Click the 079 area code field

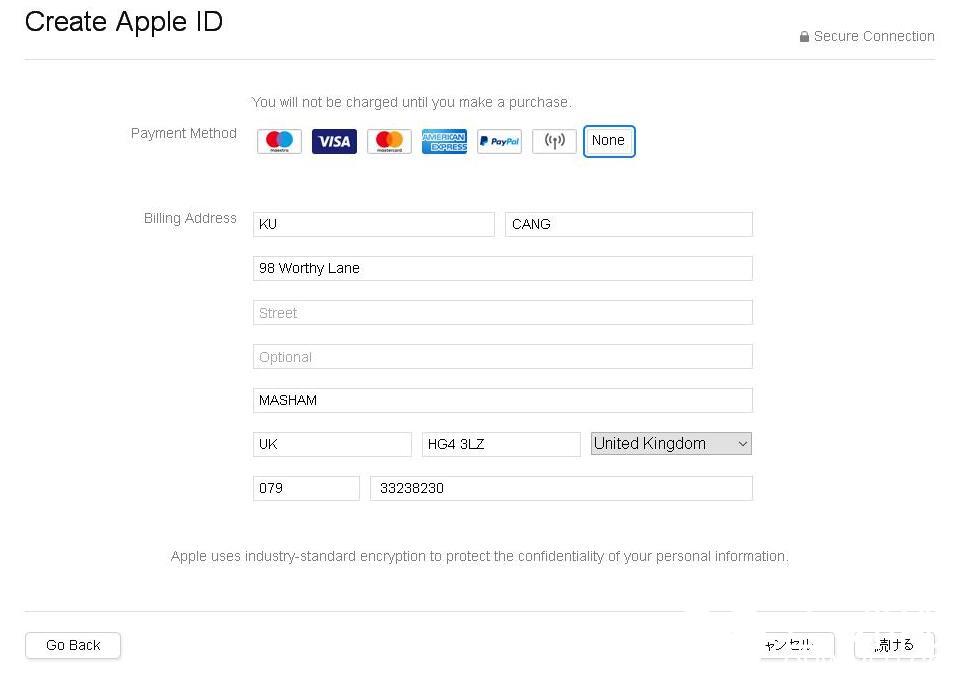click(x=307, y=488)
